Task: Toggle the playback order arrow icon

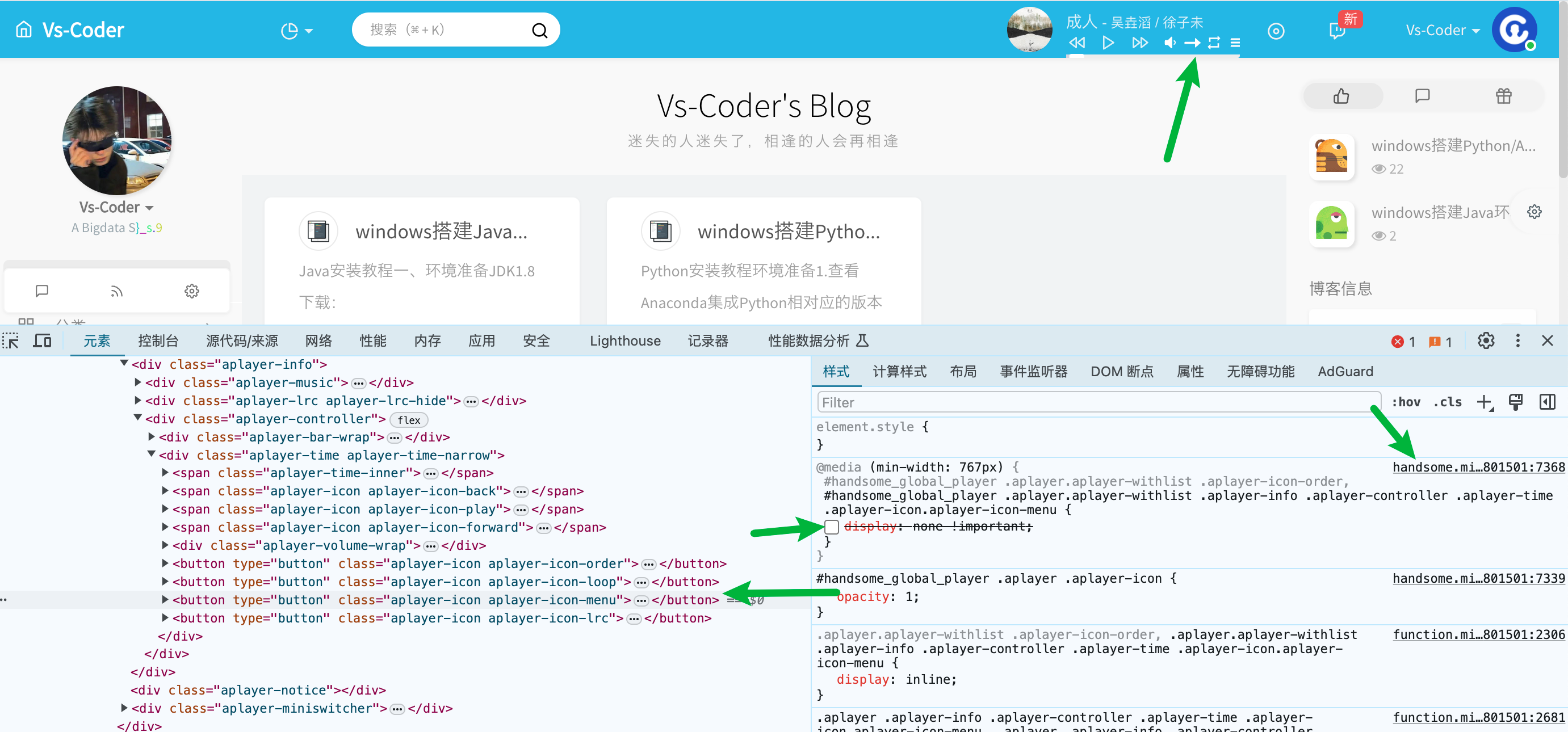Action: click(1192, 43)
